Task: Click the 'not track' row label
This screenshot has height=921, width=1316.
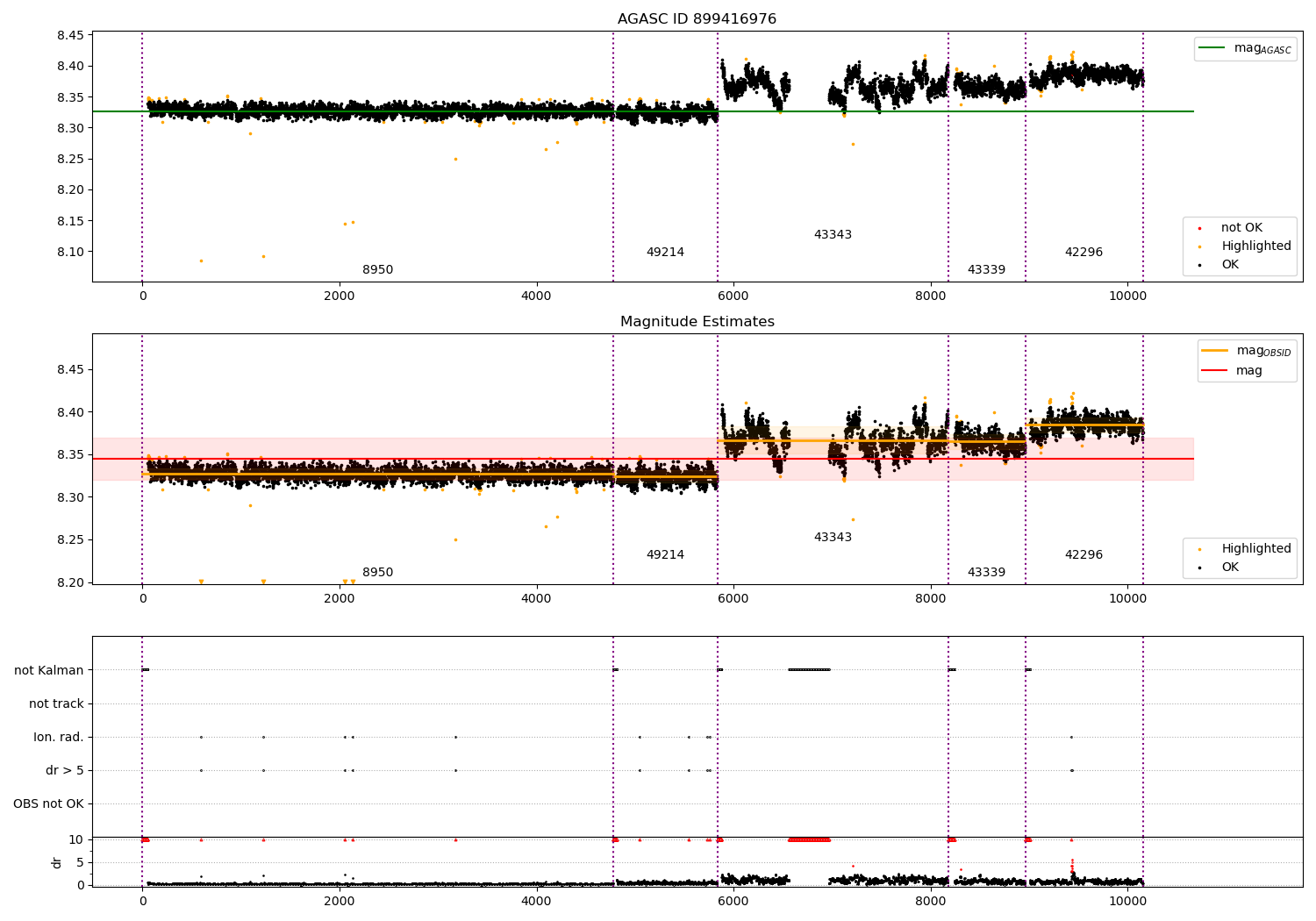Action: (56, 704)
